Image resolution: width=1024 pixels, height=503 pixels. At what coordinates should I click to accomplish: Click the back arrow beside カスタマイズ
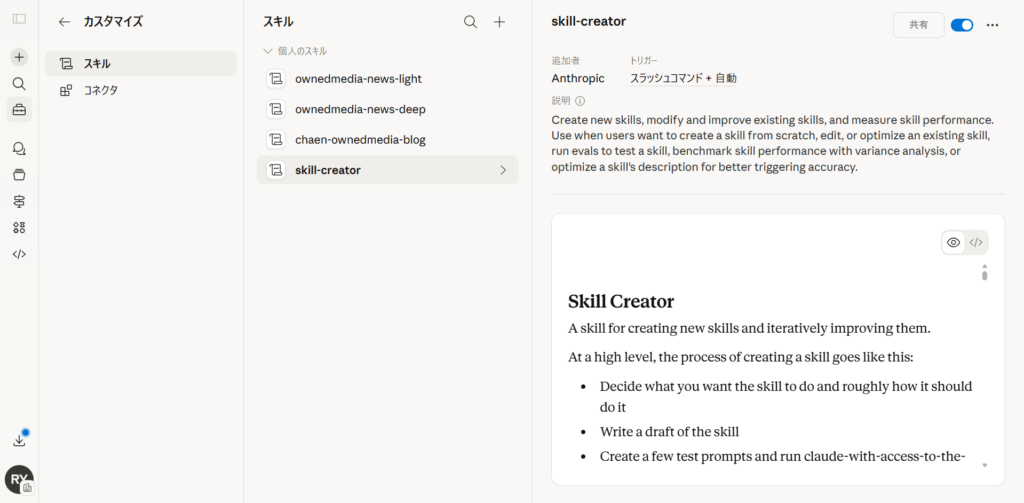[x=65, y=21]
